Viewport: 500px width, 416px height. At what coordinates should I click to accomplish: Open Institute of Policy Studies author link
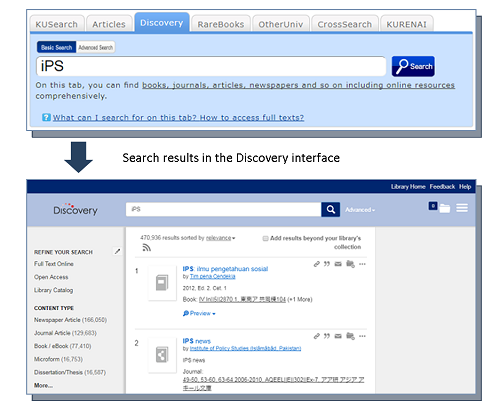click(x=245, y=349)
